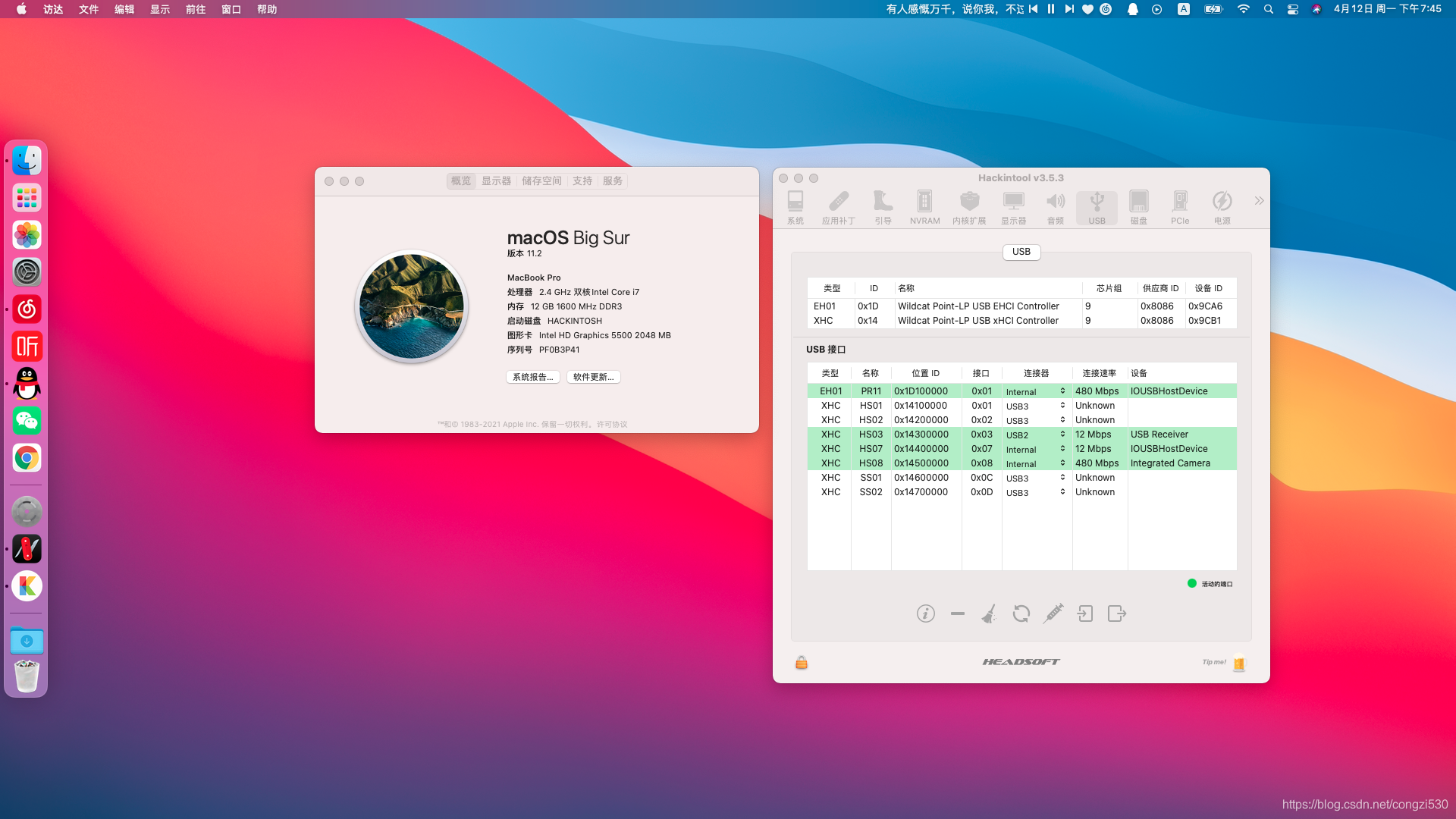1456x819 pixels.
Task: Open Wi-Fi status menu
Action: (1244, 9)
